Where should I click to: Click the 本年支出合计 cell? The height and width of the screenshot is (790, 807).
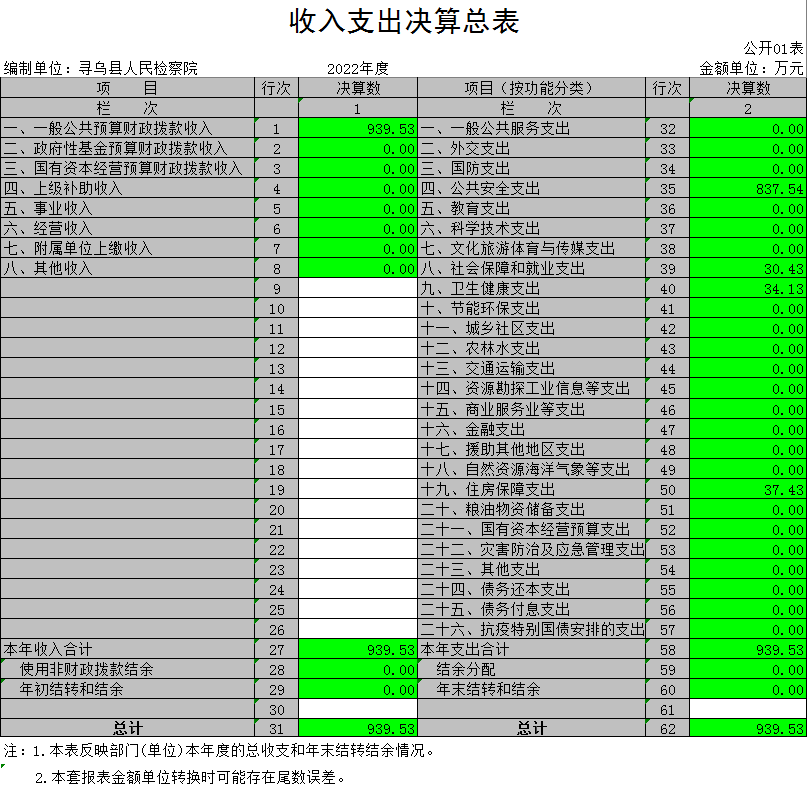click(x=532, y=649)
